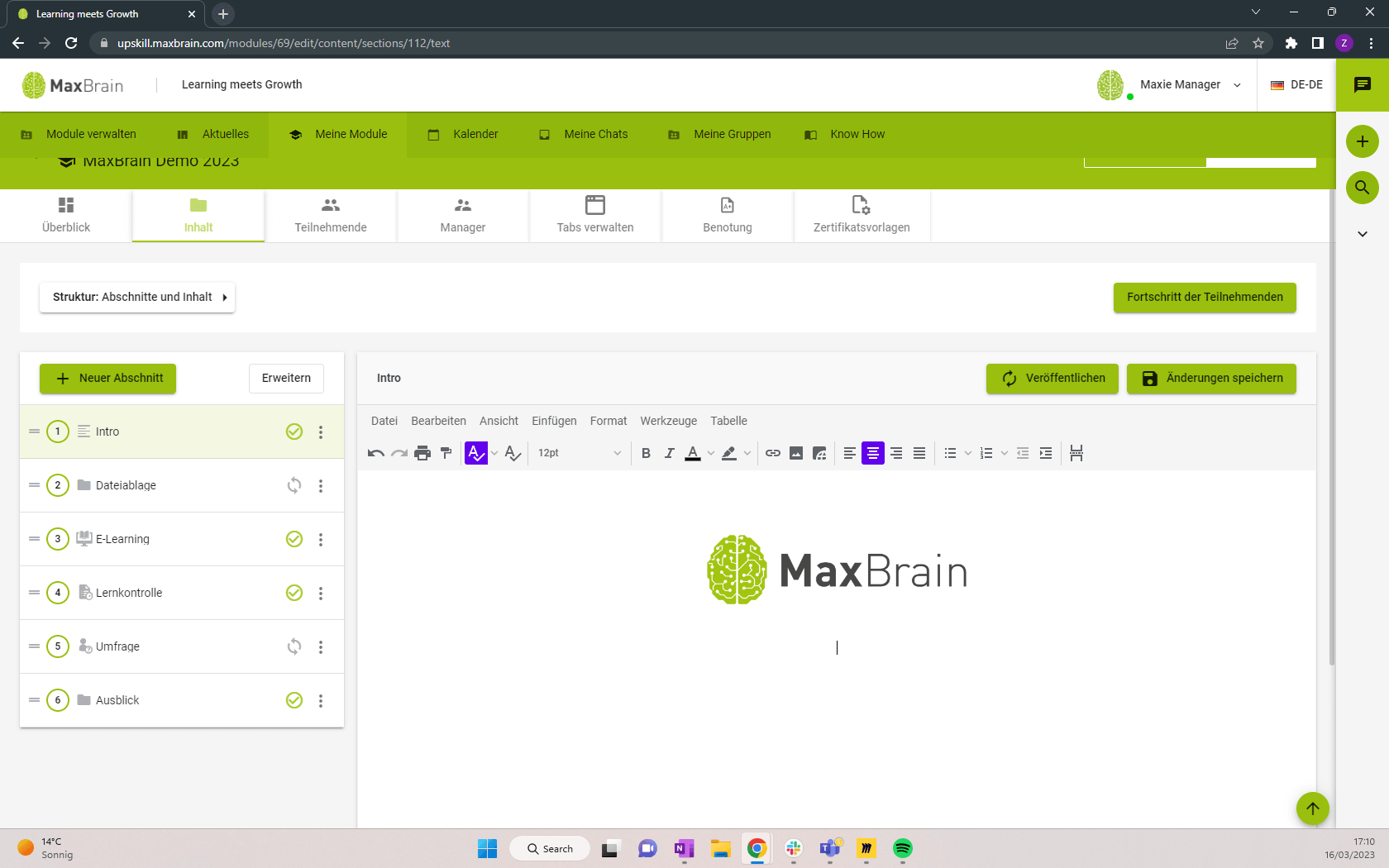This screenshot has height=868, width=1389.
Task: Click the green plus button in sidebar
Action: [1363, 141]
